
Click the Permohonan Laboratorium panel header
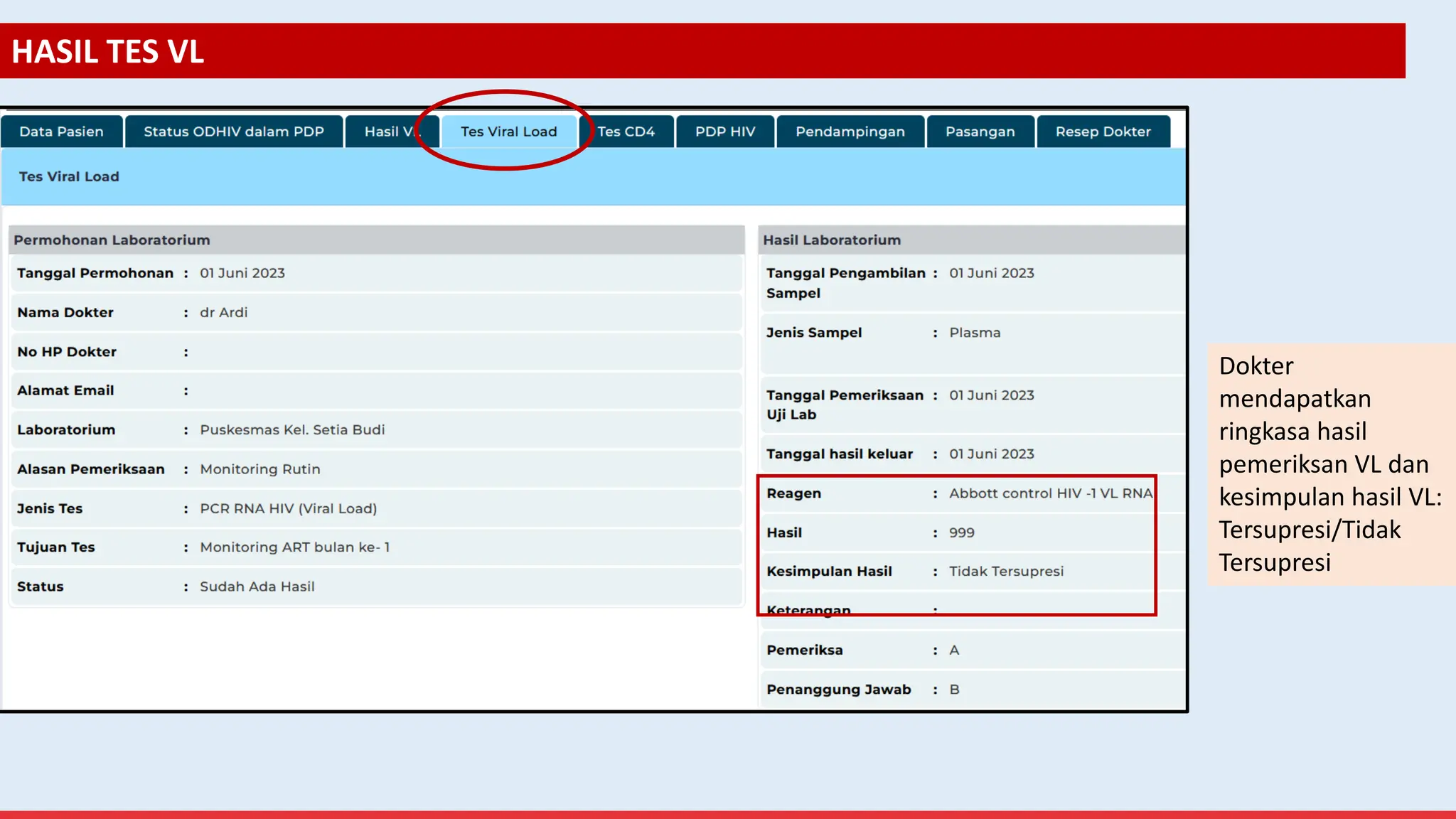112,240
